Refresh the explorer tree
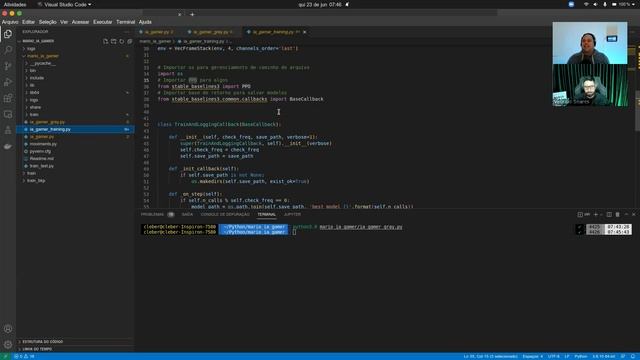The height and width of the screenshot is (360, 640). pos(122,41)
